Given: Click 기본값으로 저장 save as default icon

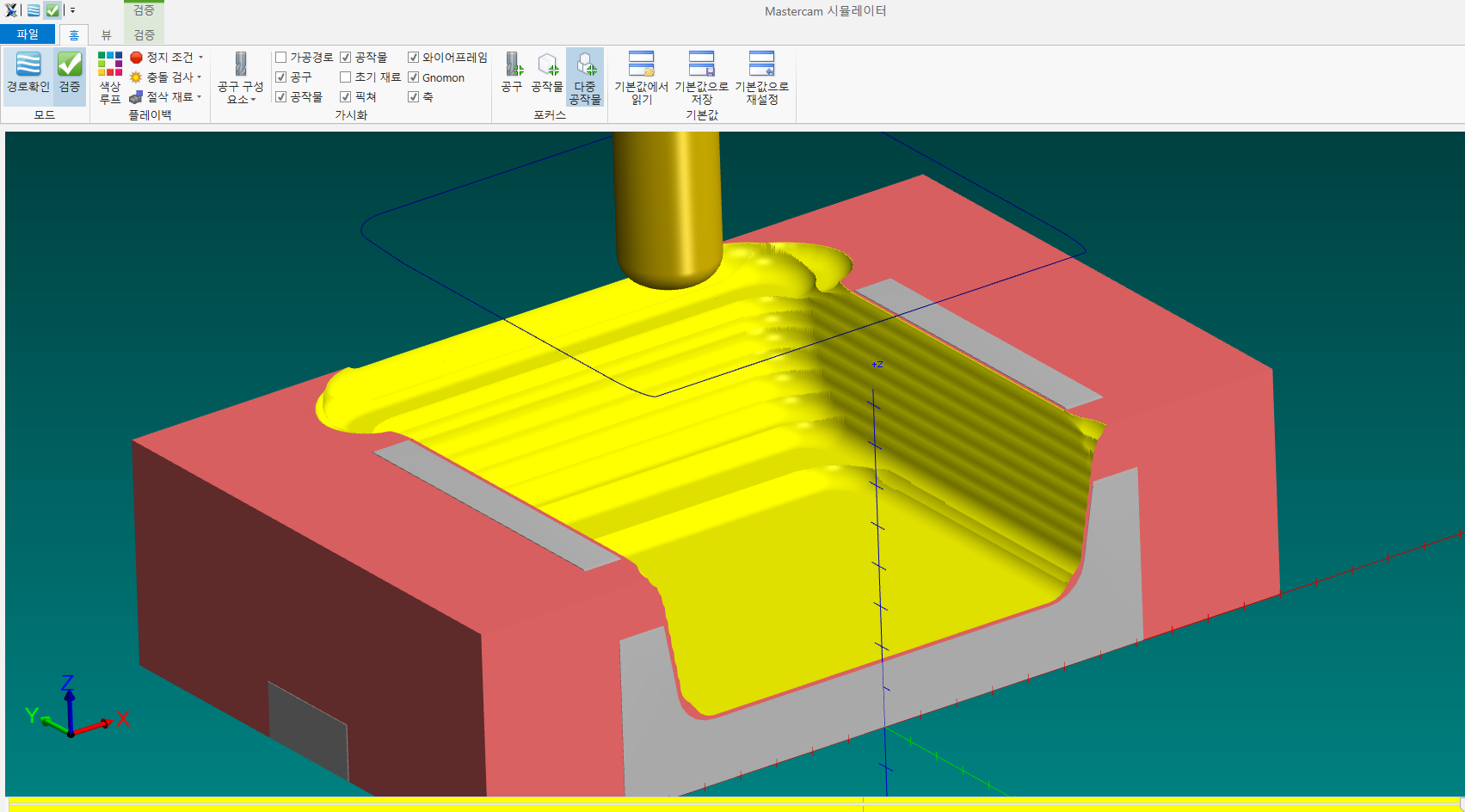Looking at the screenshot, I should 702,77.
